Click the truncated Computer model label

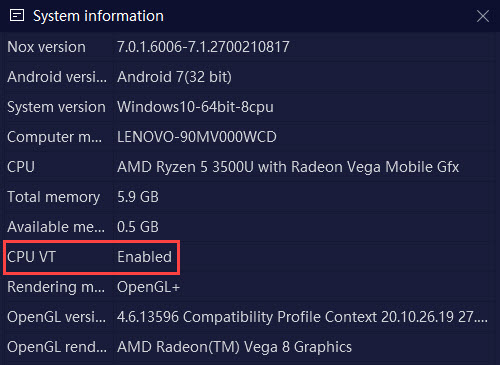point(55,137)
